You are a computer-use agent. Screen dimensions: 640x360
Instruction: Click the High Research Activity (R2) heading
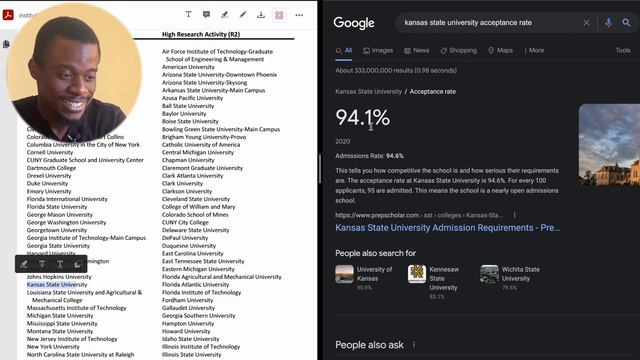click(x=201, y=35)
